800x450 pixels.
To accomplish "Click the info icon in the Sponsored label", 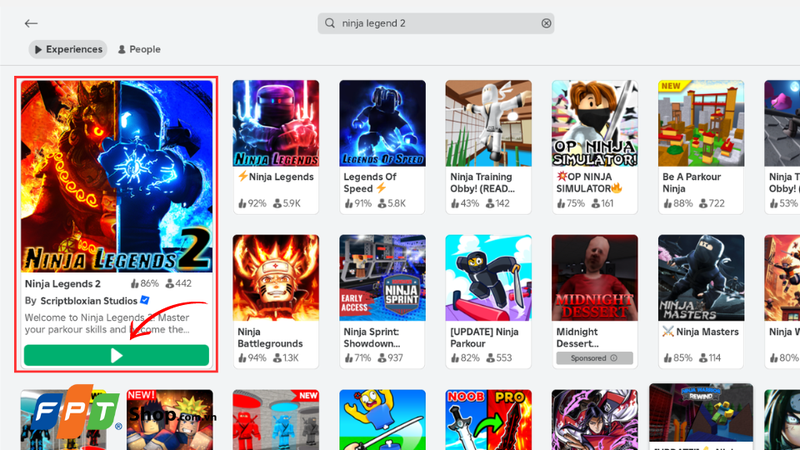I will point(614,358).
